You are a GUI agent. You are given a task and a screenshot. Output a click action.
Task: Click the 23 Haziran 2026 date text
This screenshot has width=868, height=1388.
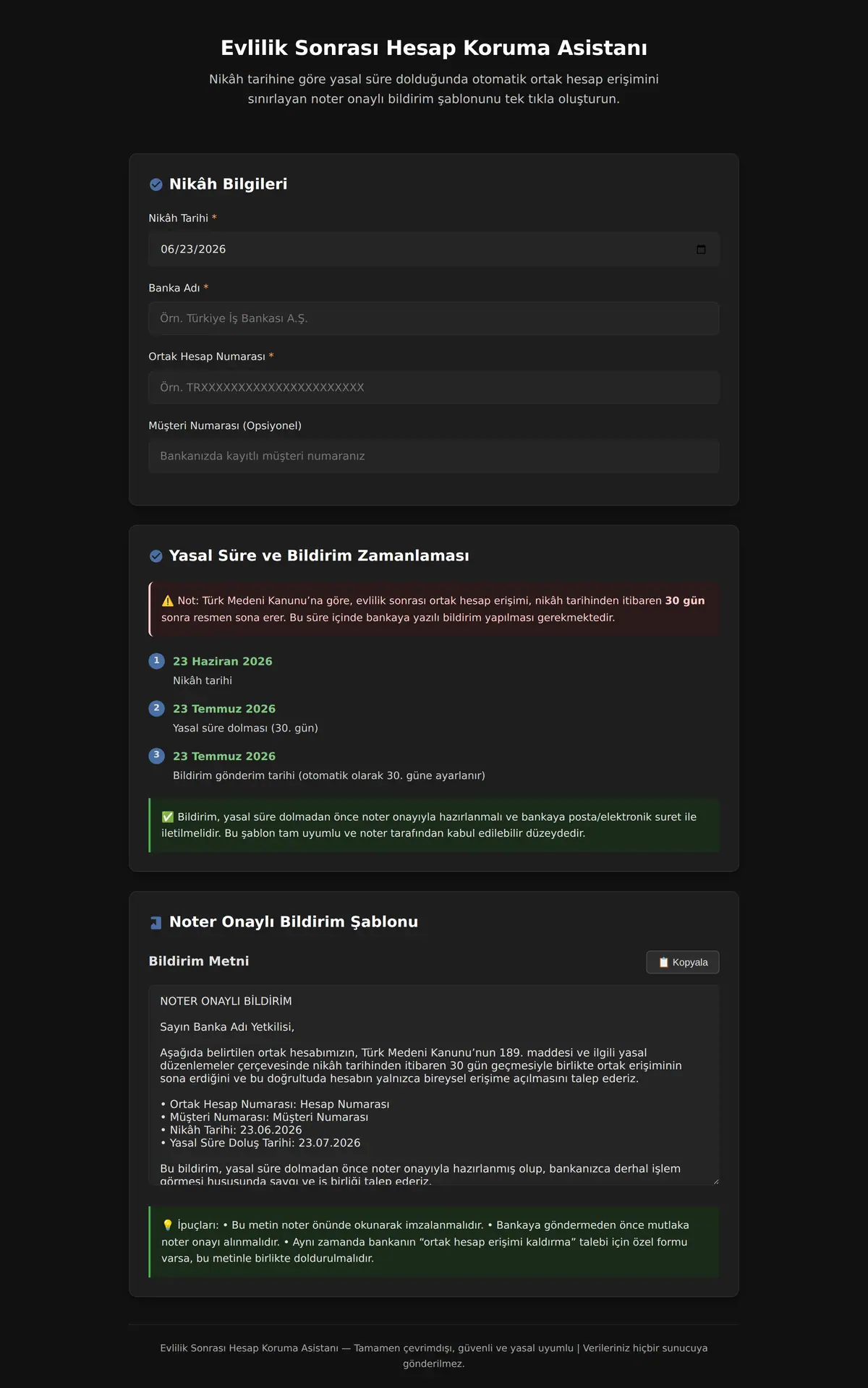point(223,661)
